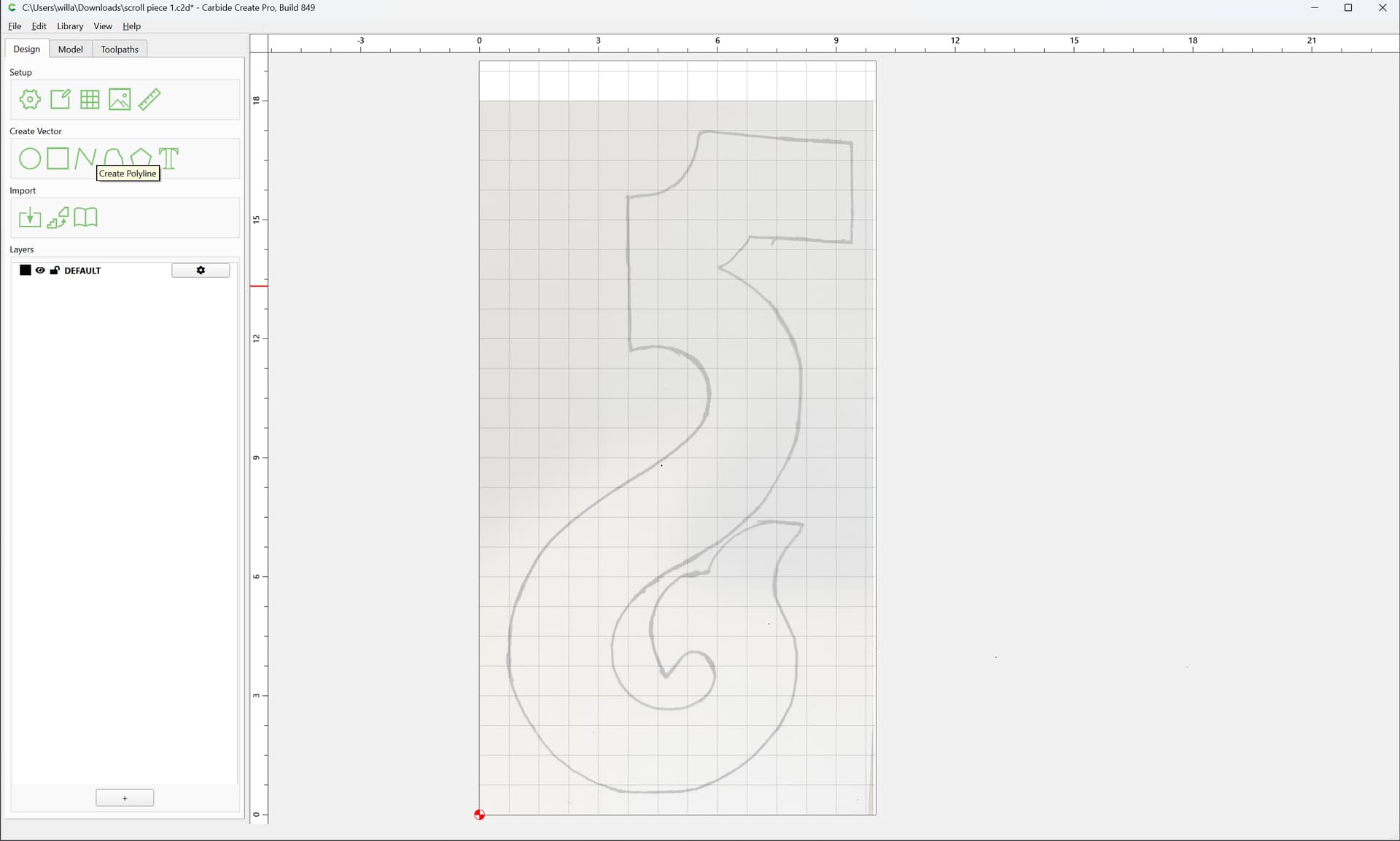Click the document notes edit icon
Viewport: 1400px width, 841px height.
(60, 99)
